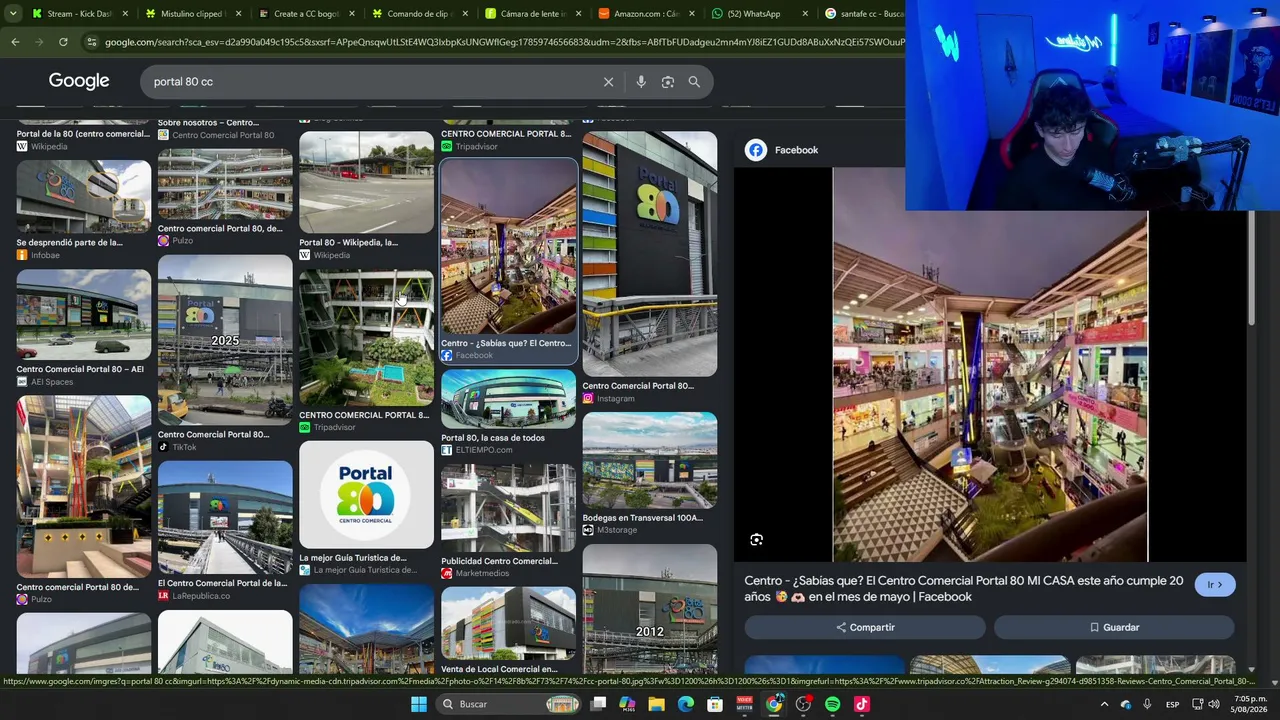Open the ELTIEMPO.com 'Portal 80, la casa de todos' result
This screenshot has width=1280, height=720.
[508, 412]
